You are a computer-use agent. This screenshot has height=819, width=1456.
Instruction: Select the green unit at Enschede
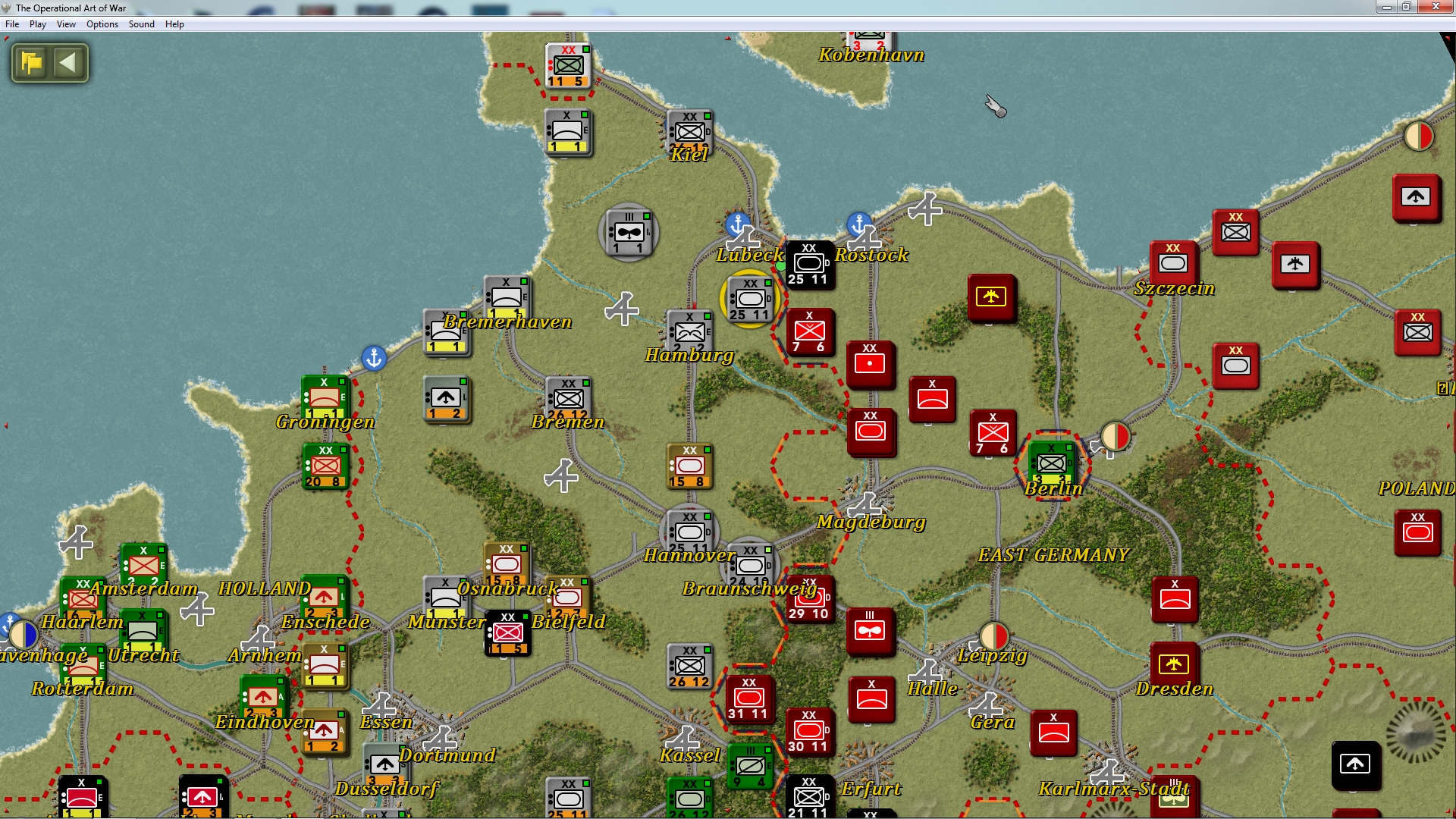tap(324, 598)
